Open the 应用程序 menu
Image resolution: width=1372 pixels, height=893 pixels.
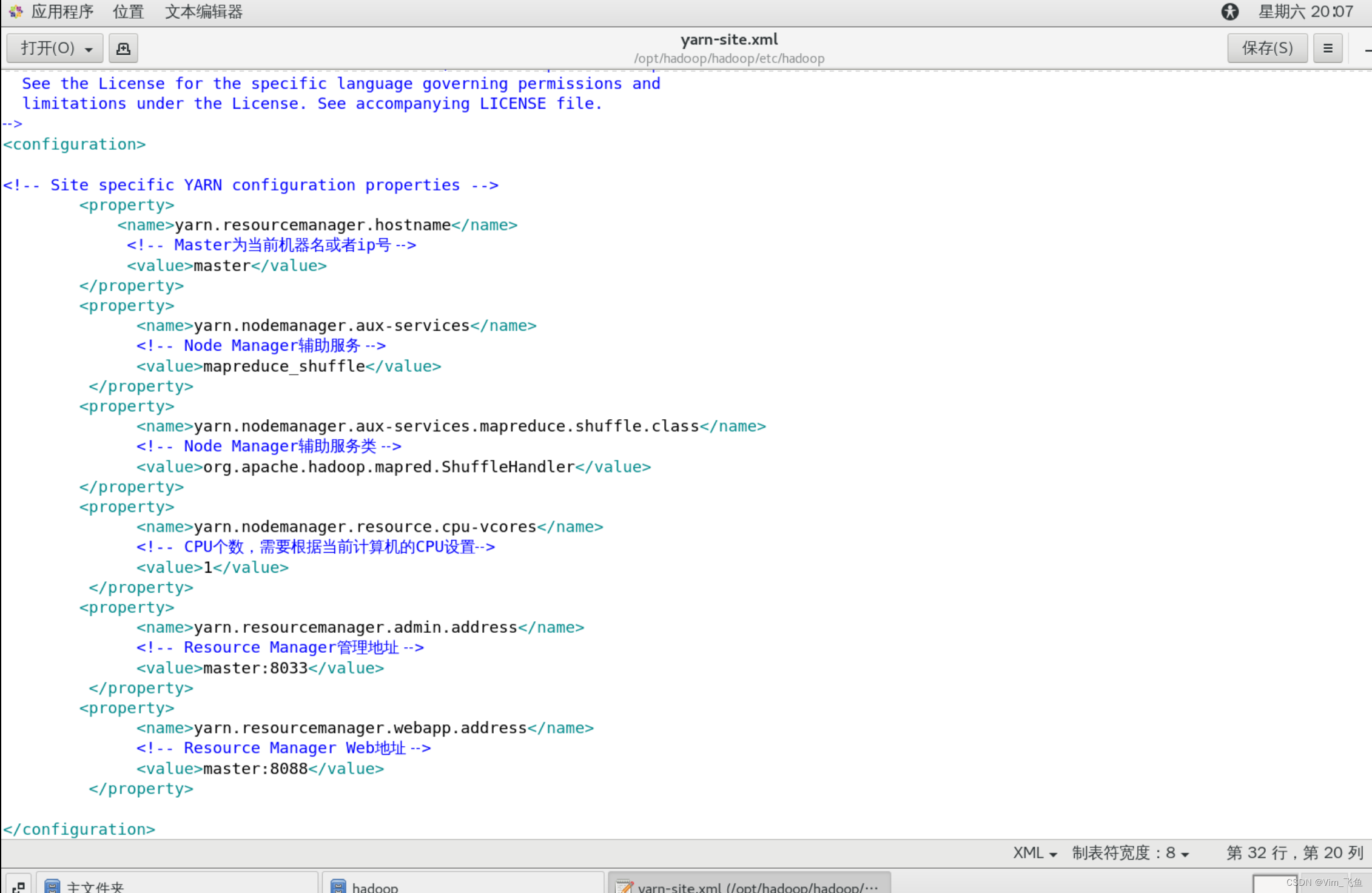pos(62,12)
